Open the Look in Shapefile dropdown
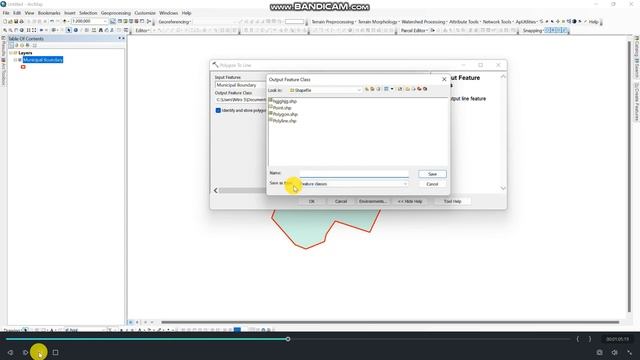Image resolution: width=640 pixels, height=360 pixels. tap(359, 90)
